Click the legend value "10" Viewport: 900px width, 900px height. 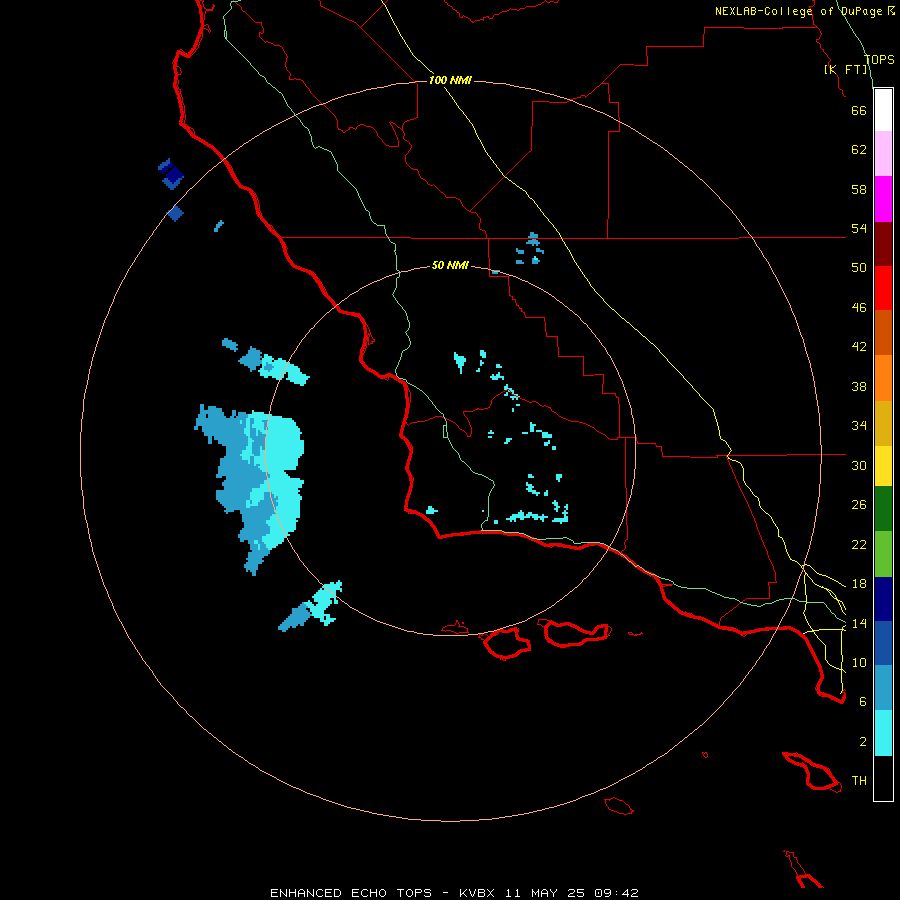tap(859, 662)
